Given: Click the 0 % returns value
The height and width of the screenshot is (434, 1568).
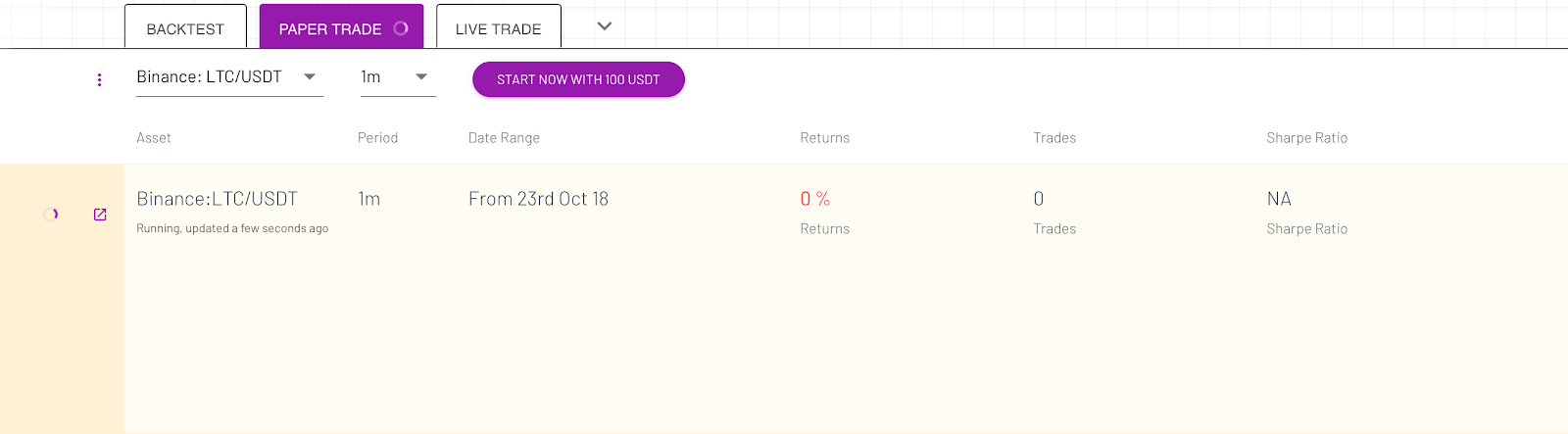Looking at the screenshot, I should coord(815,199).
